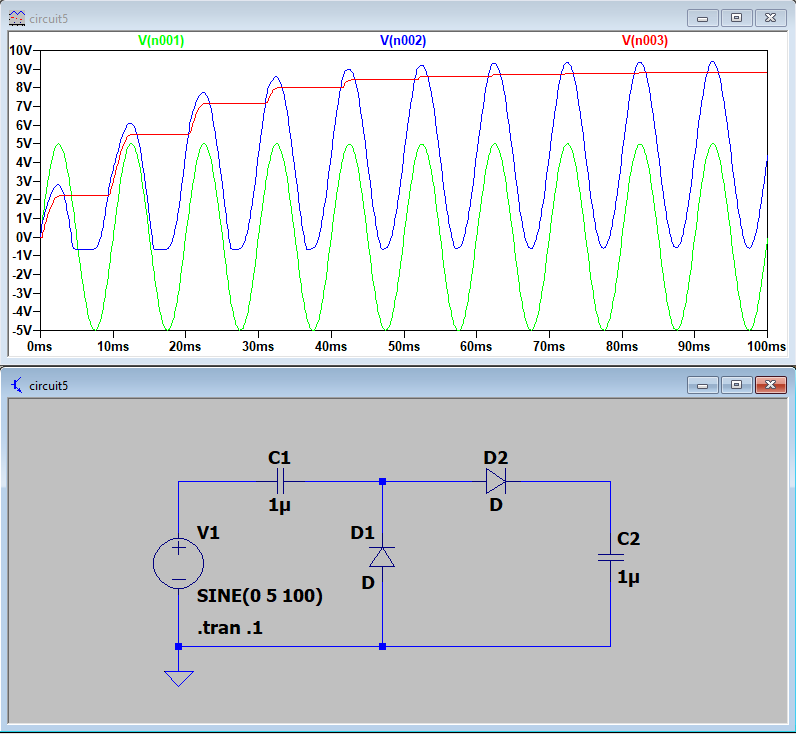The width and height of the screenshot is (796, 735).
Task: Click the schematic window title bar icon
Action: (17, 386)
